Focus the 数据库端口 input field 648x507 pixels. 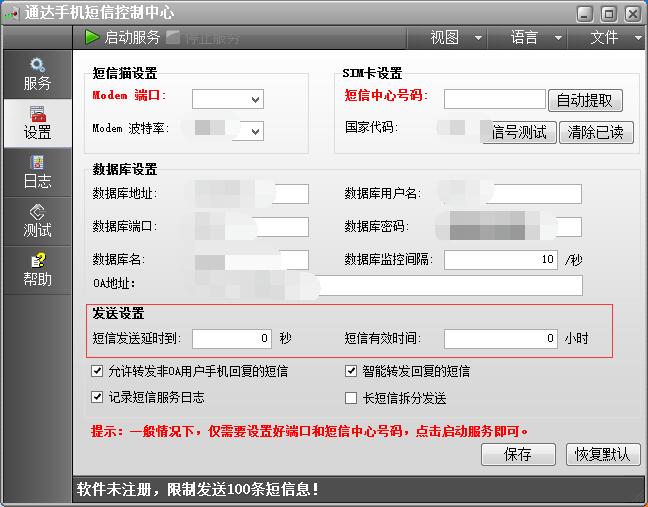[x=250, y=227]
